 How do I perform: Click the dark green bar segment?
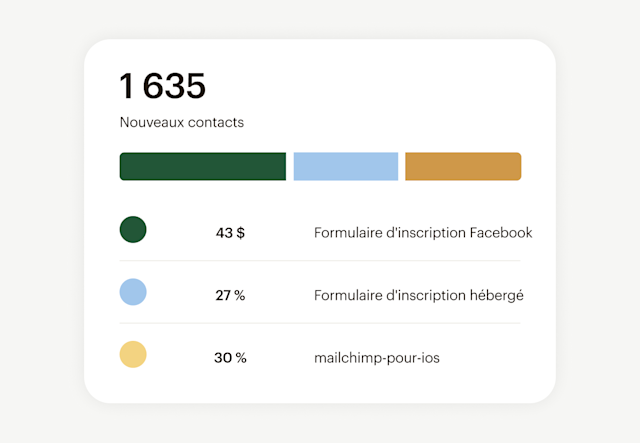pos(203,167)
